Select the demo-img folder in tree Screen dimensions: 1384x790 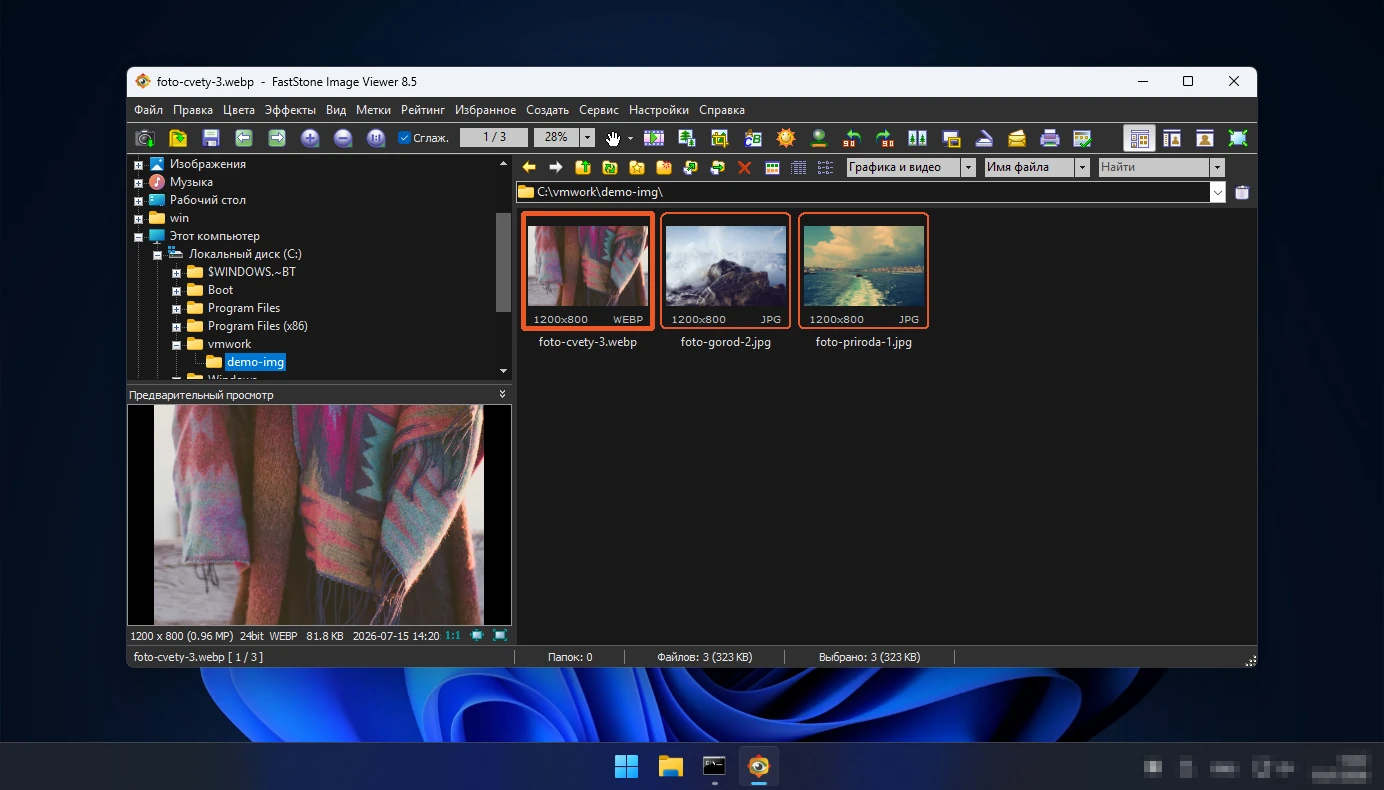255,362
